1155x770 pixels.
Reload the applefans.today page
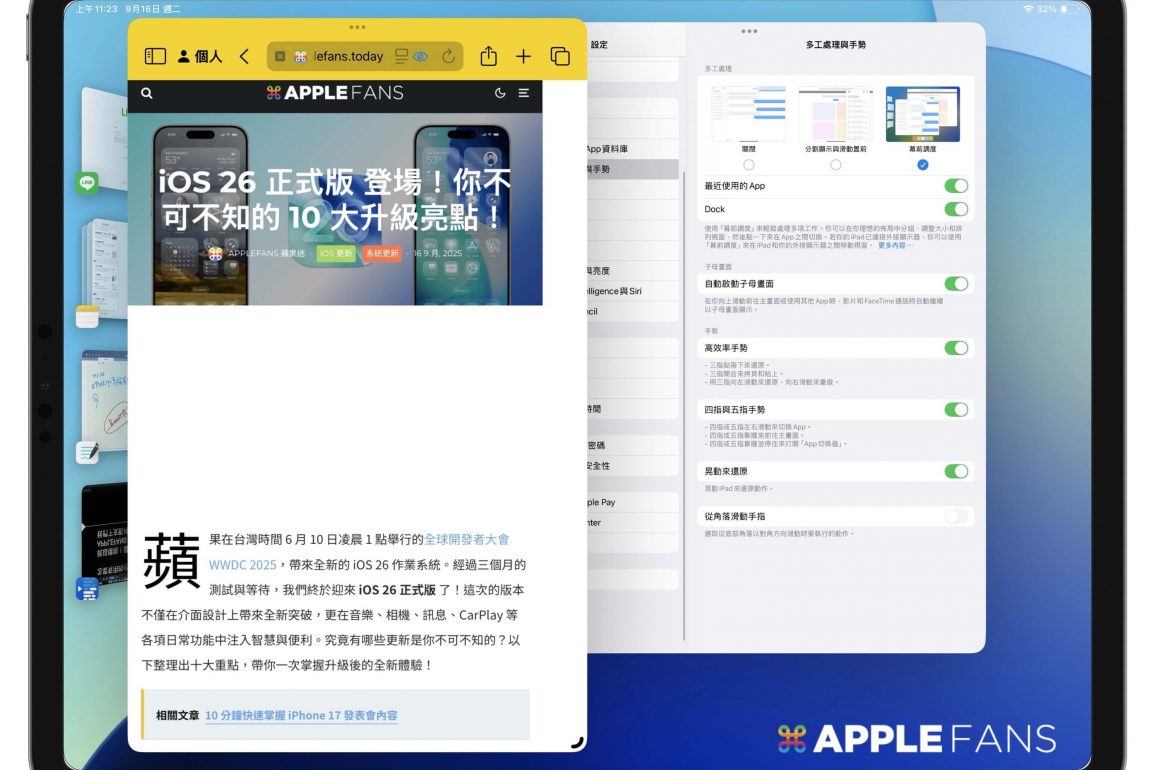[x=448, y=57]
